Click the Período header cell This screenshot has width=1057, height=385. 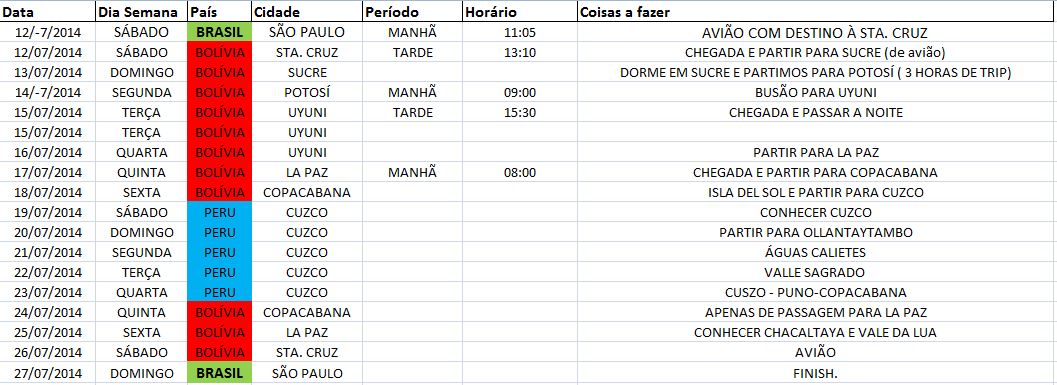pyautogui.click(x=413, y=12)
